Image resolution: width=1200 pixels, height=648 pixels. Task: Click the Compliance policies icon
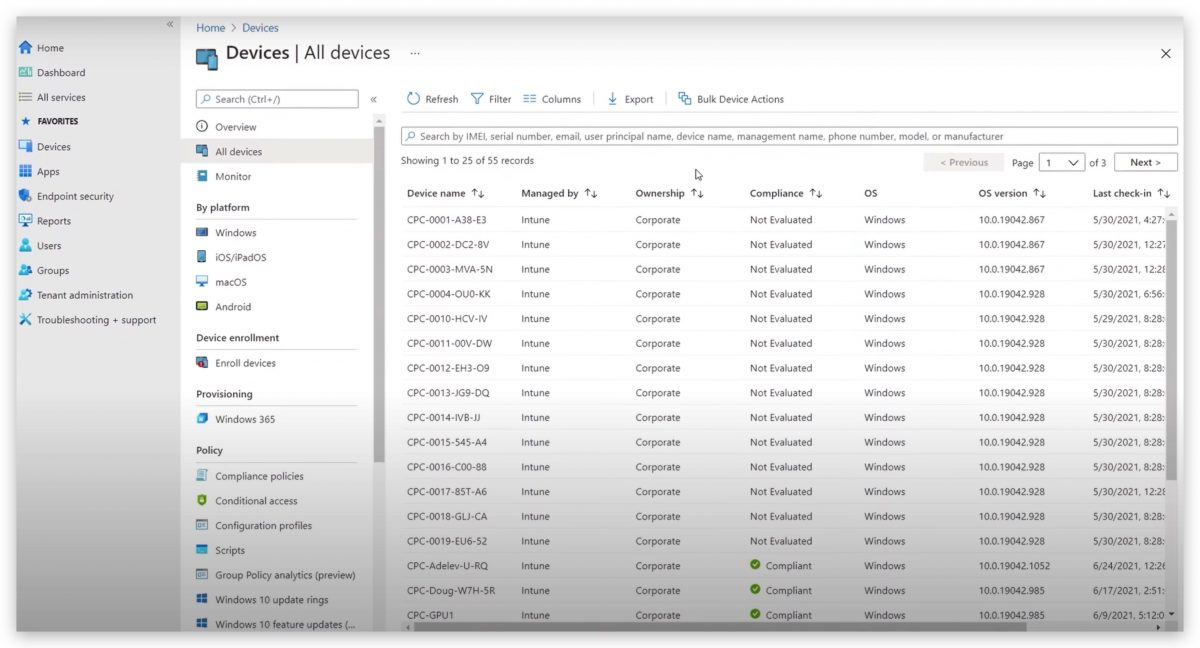[202, 476]
